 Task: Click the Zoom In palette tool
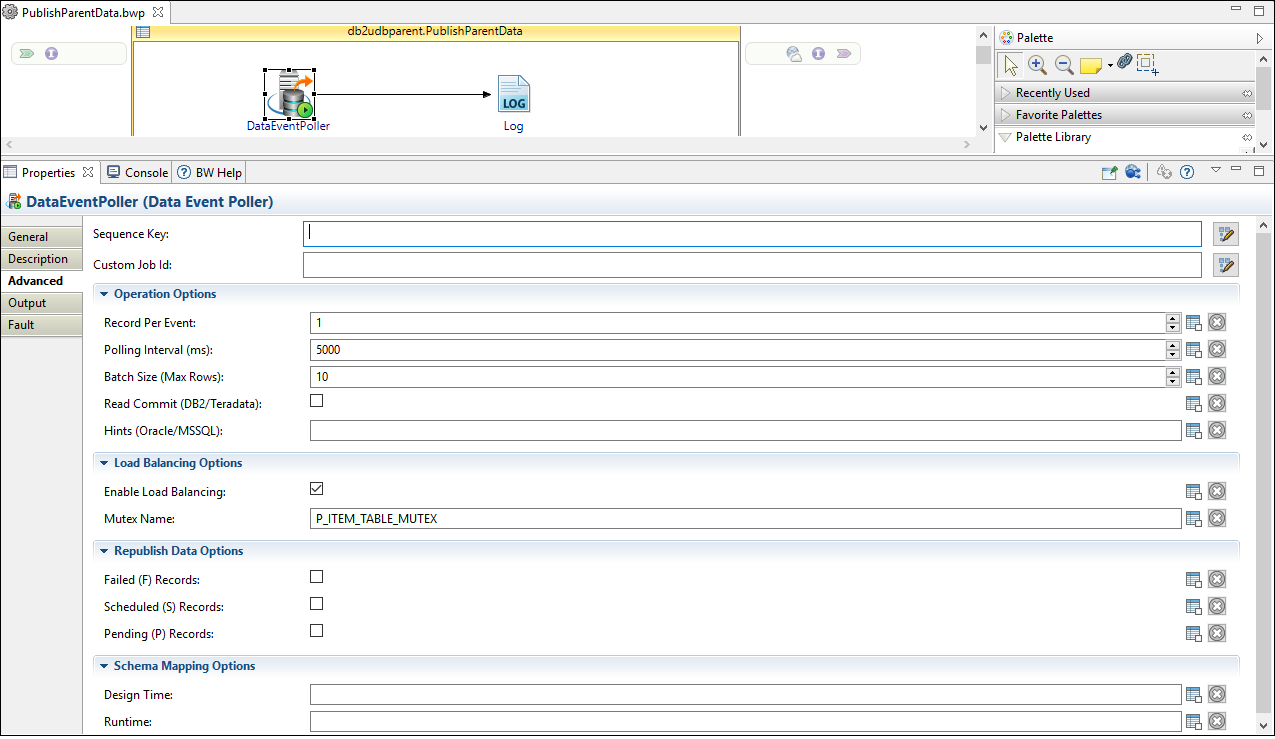[x=1037, y=65]
